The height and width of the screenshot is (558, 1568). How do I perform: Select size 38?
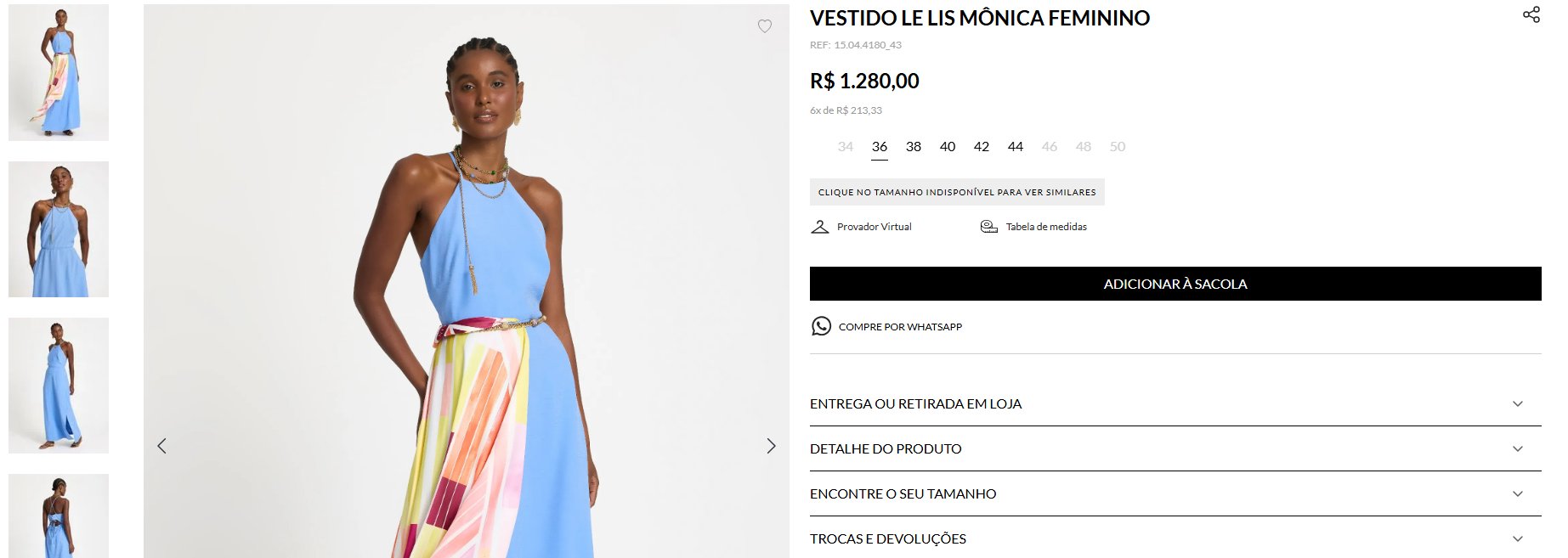914,147
